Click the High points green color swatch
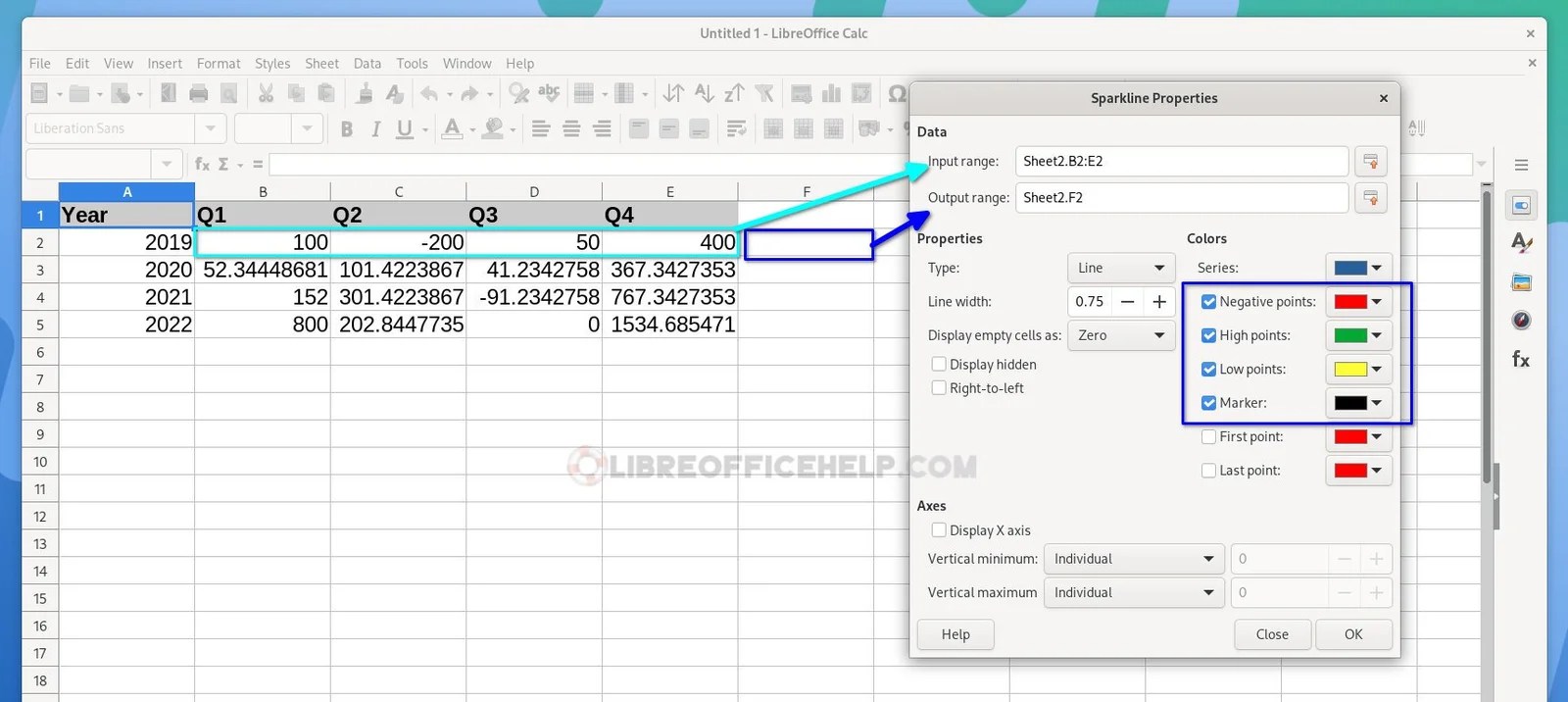The width and height of the screenshot is (1568, 702). [x=1350, y=335]
